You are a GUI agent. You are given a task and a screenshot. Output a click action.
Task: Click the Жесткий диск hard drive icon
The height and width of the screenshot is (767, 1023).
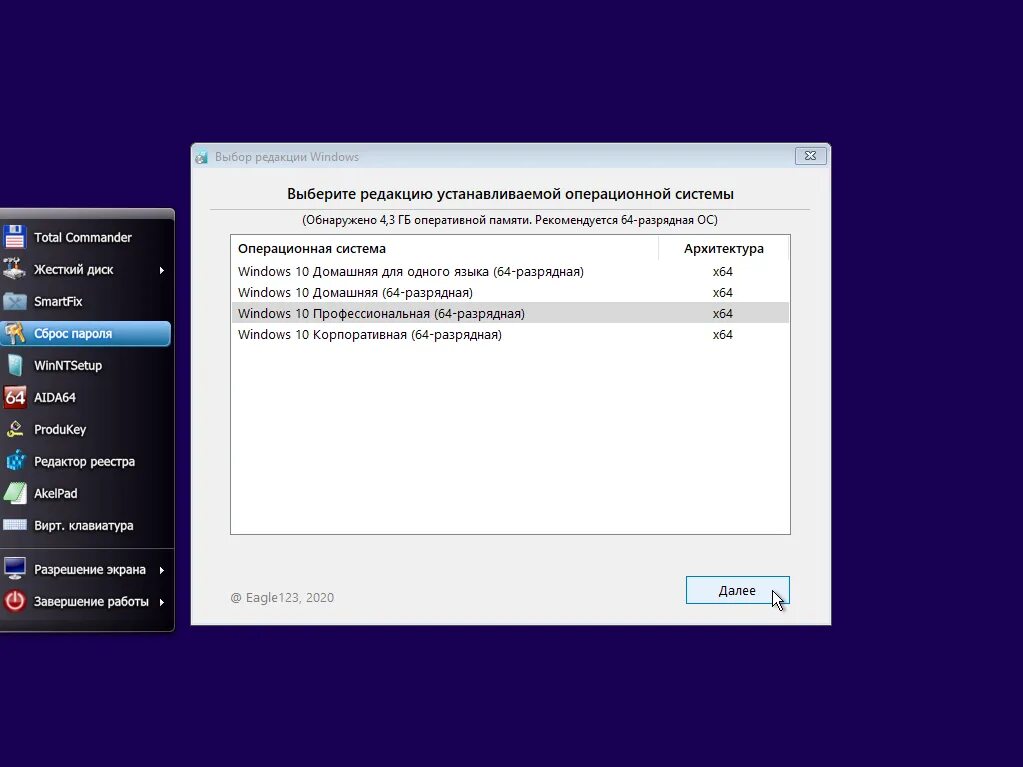pyautogui.click(x=15, y=269)
